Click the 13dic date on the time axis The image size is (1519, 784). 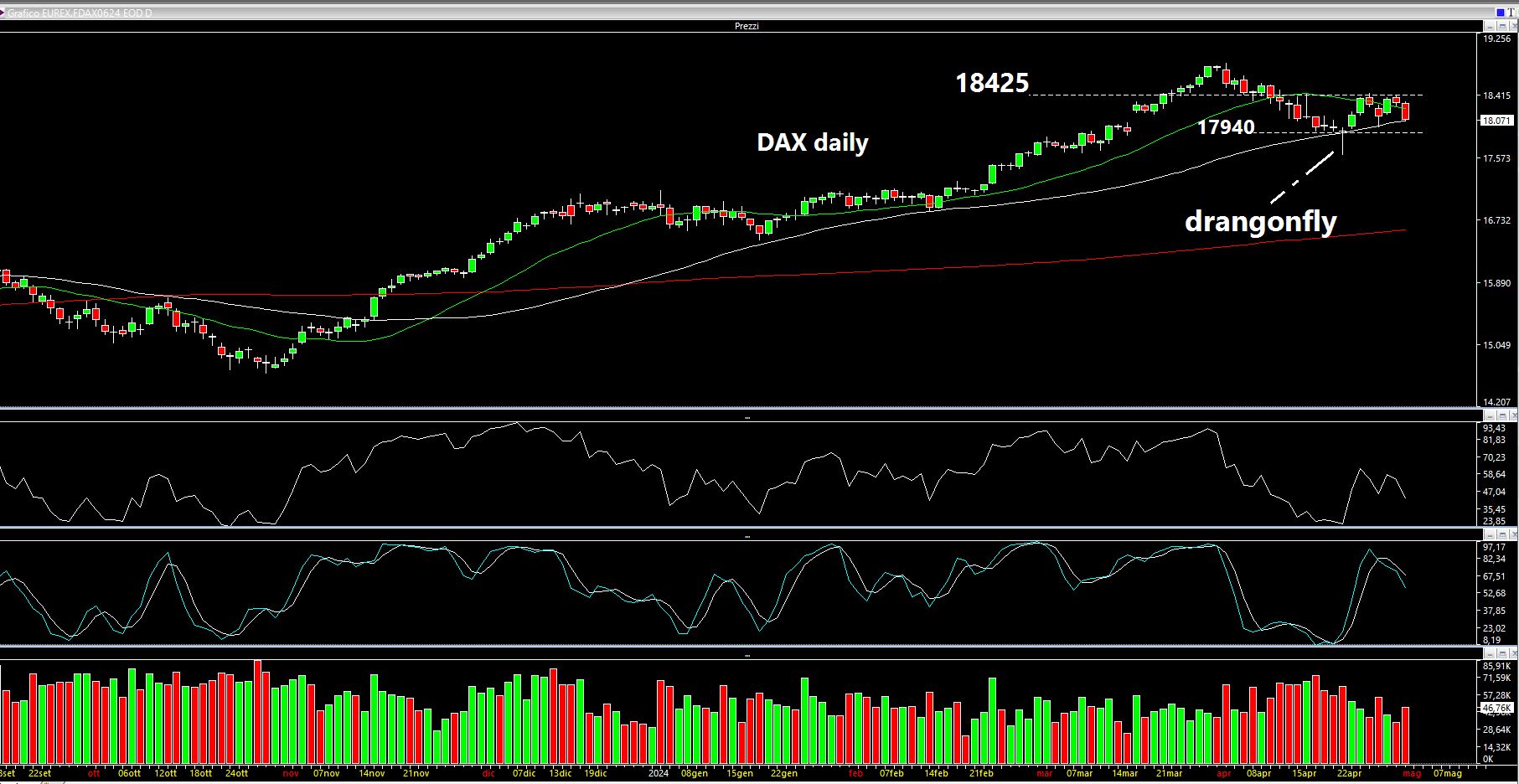point(560,773)
